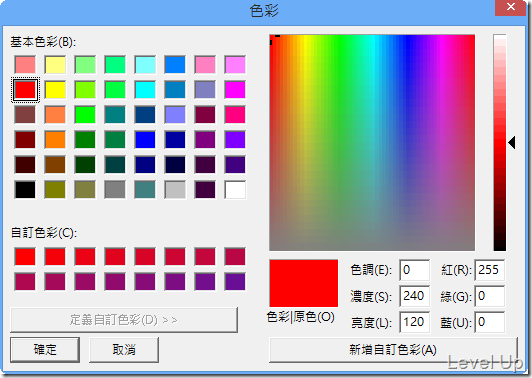Choose the salmon pink swatch above red
This screenshot has width=532, height=378.
[25, 65]
